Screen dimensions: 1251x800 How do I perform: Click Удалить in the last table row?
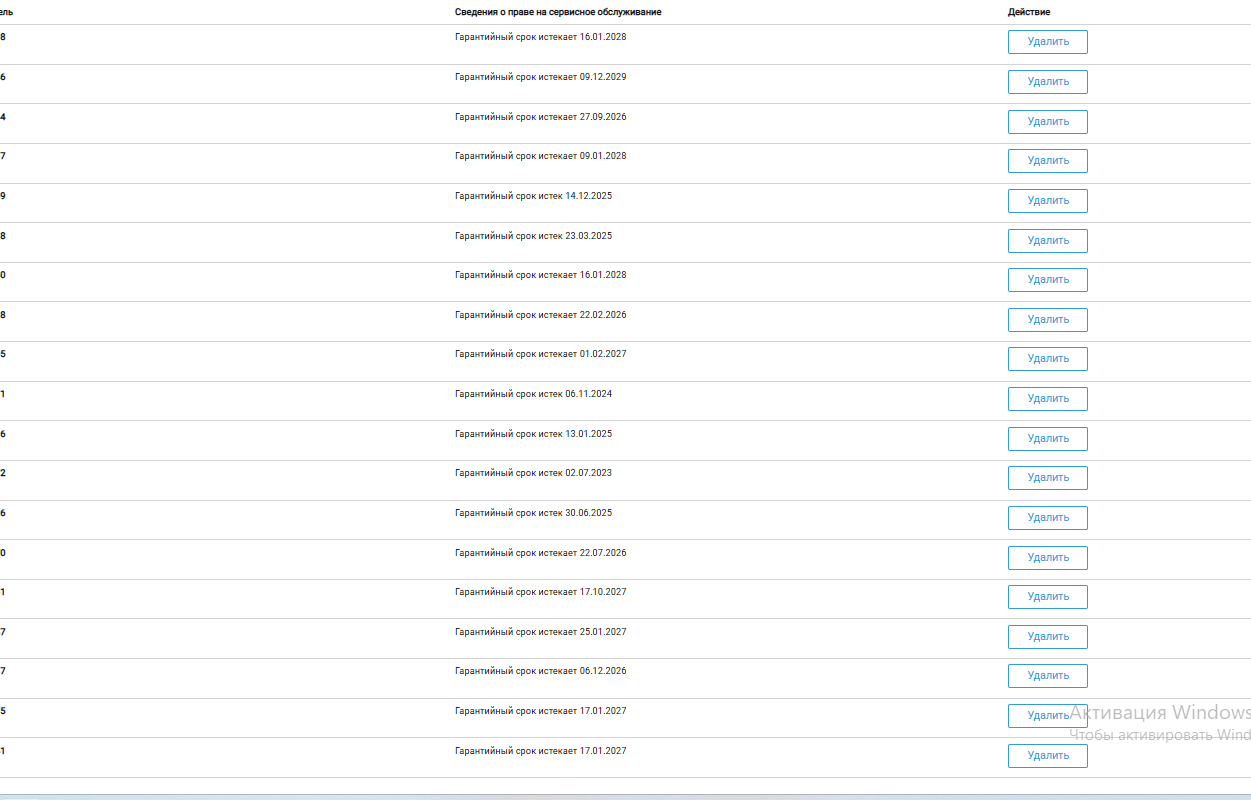click(1047, 756)
